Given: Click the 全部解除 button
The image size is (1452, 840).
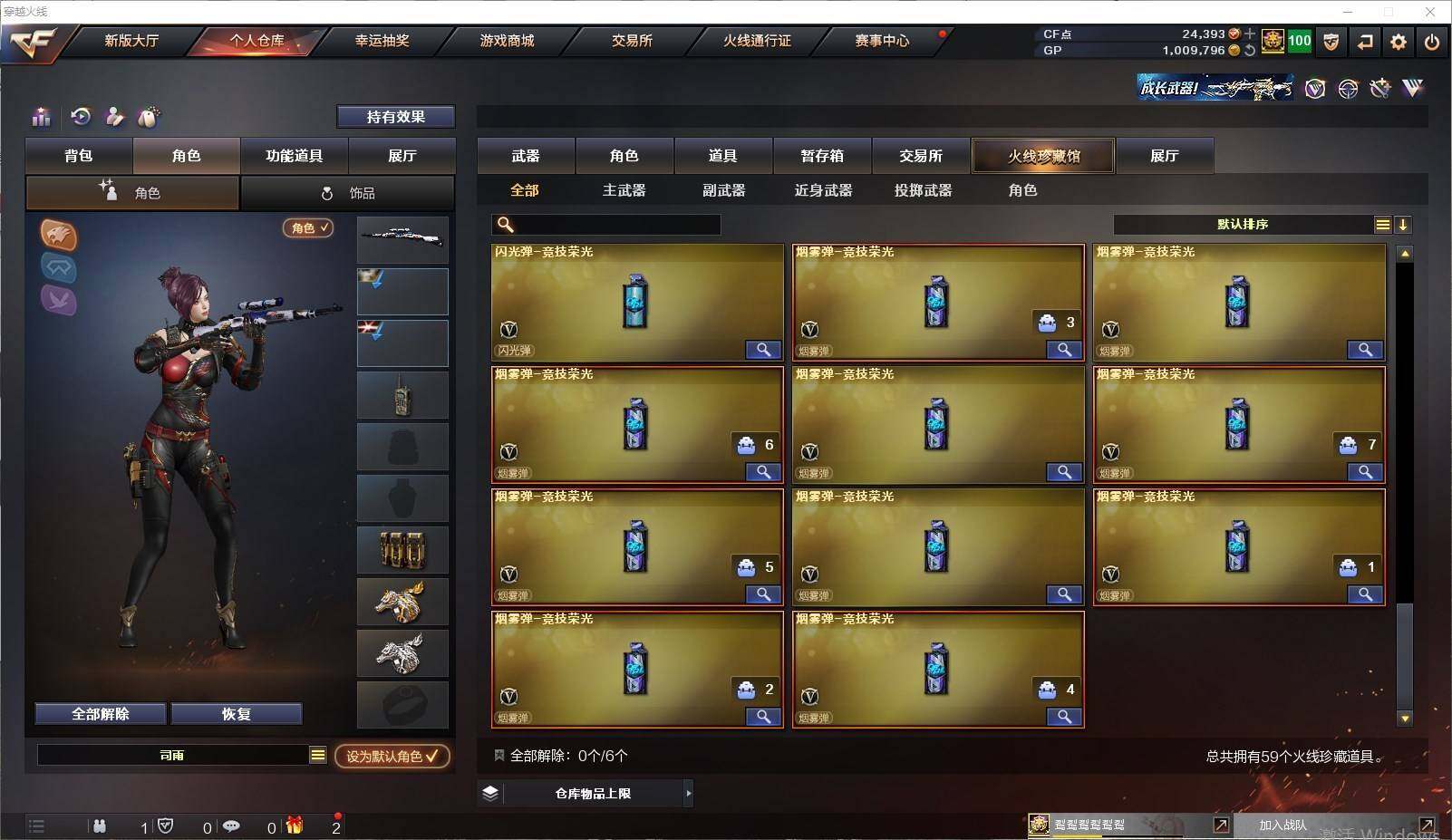Looking at the screenshot, I should tap(101, 714).
